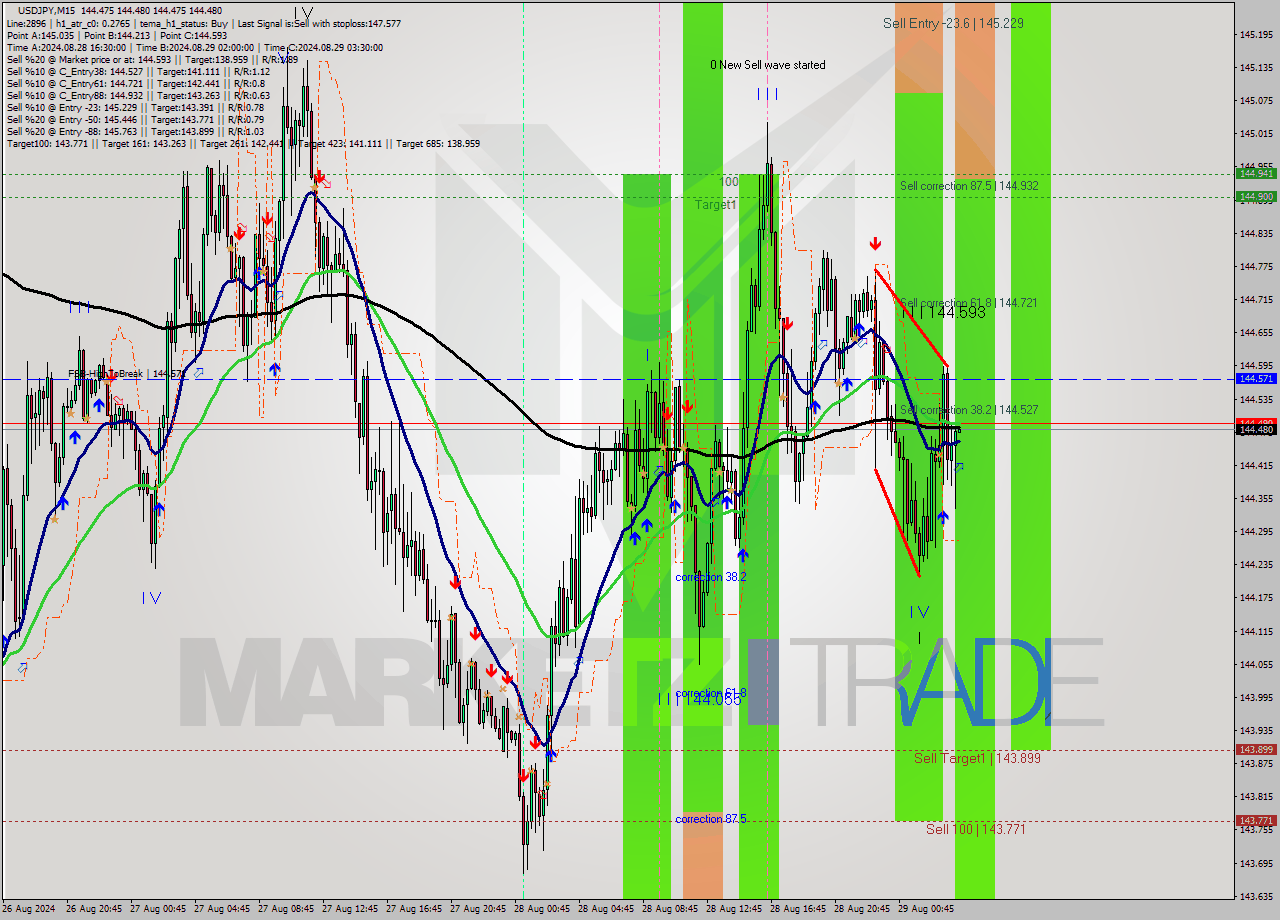The height and width of the screenshot is (920, 1280).
Task: Click the 'Sell 100 | 143.771' label
Action: tap(975, 829)
